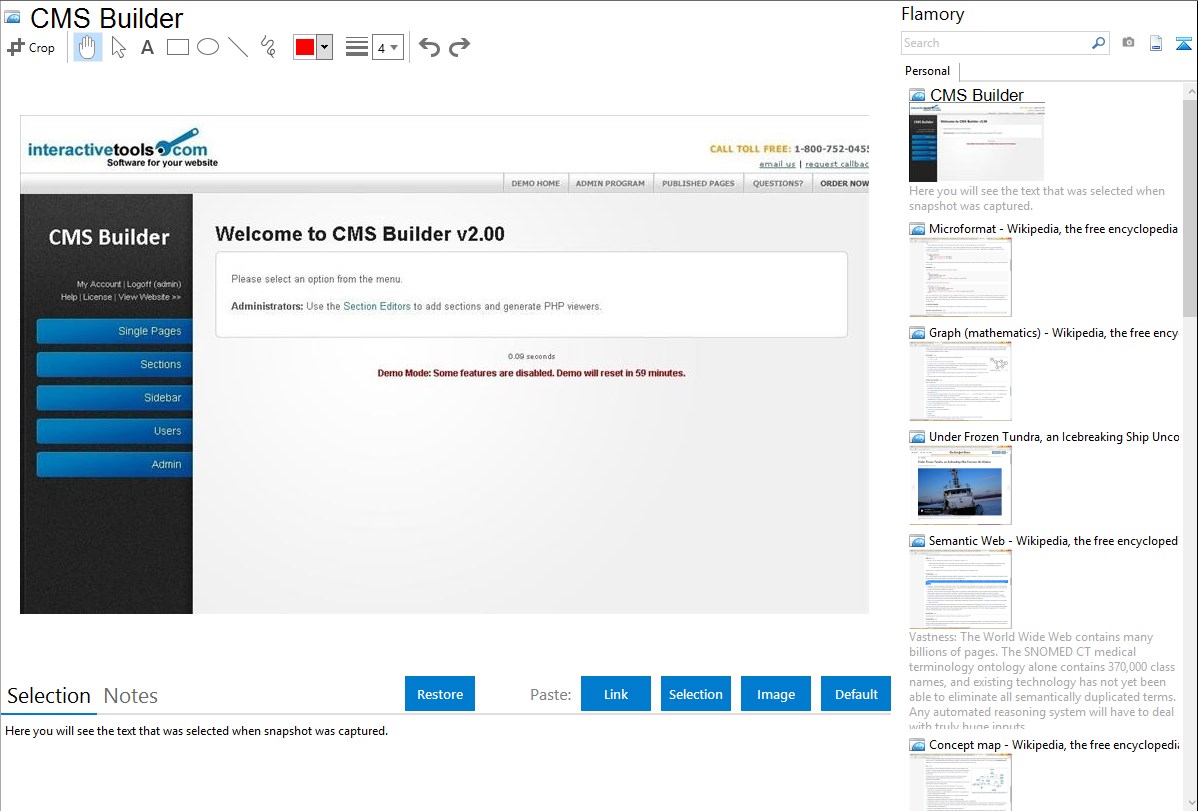Viewport: 1198px width, 811px height.
Task: Click the CMS Builder snapshot title in the list
Action: (x=976, y=96)
